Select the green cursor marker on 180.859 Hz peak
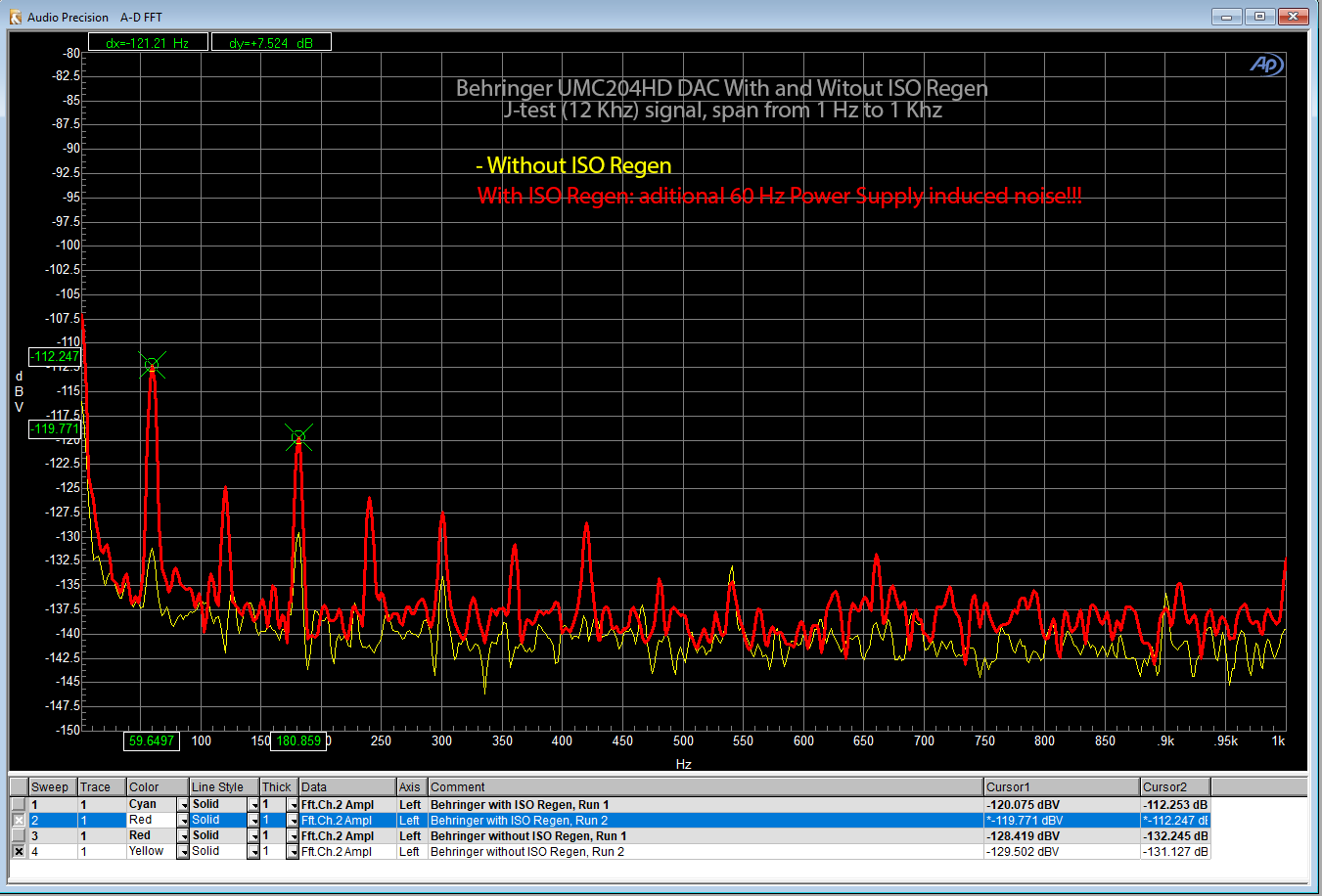 tap(298, 437)
